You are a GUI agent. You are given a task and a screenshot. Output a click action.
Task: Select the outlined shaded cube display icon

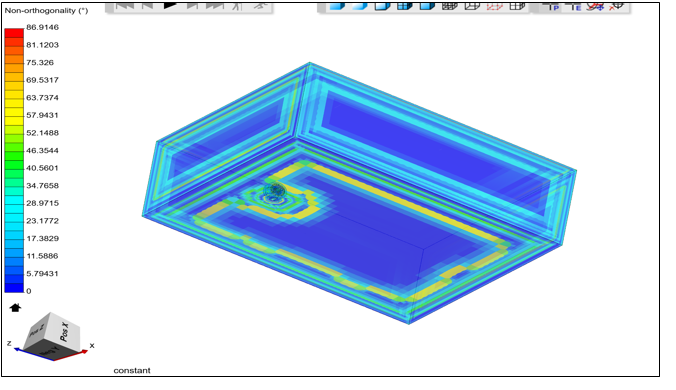point(382,6)
